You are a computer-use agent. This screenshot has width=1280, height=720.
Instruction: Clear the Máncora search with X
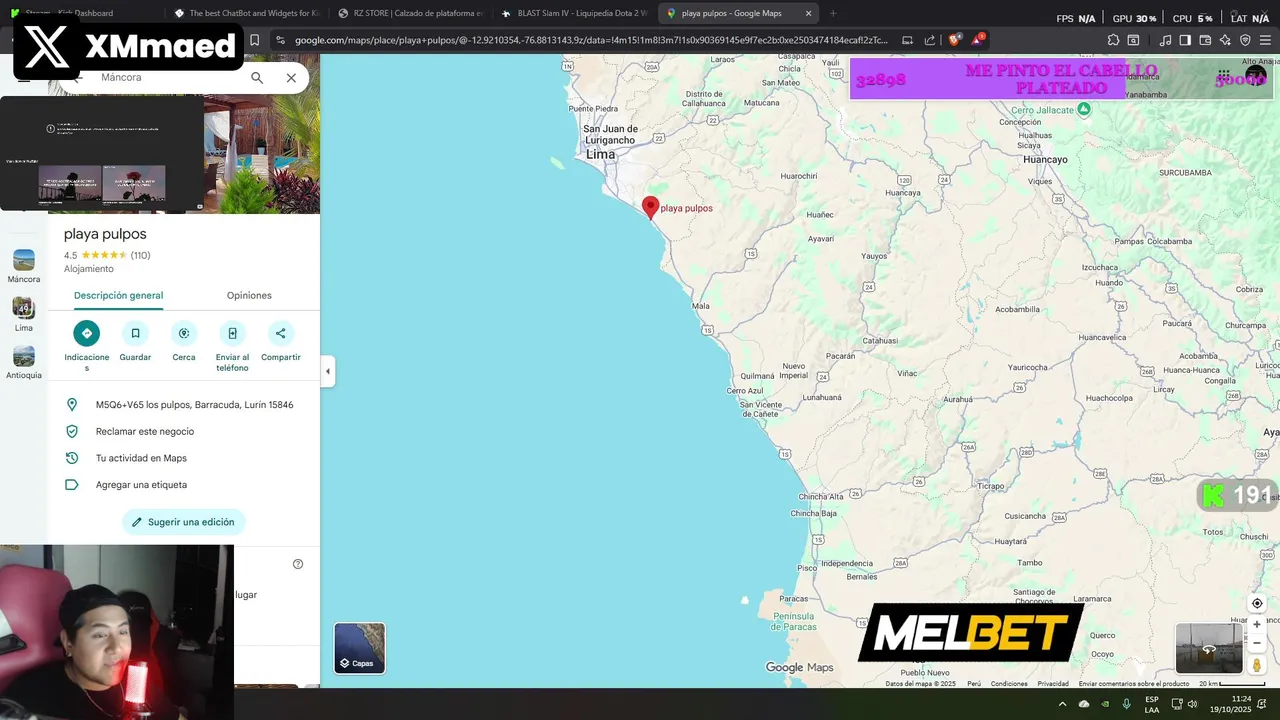coord(291,77)
